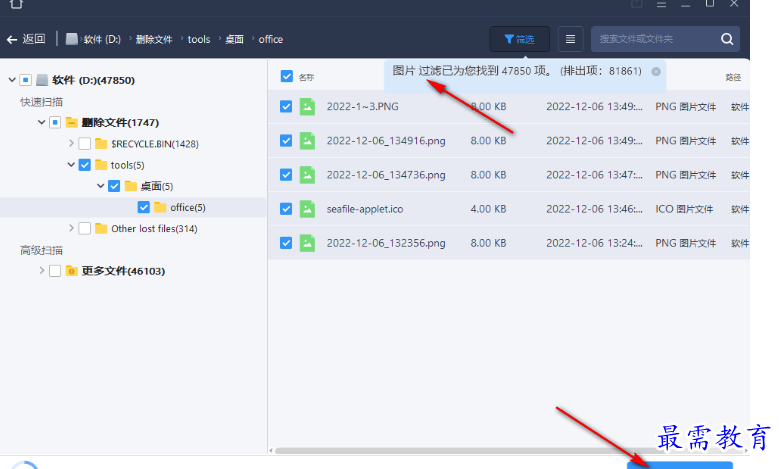Check the $RECYCLE.BIN(1428) checkbox

pyautogui.click(x=85, y=144)
